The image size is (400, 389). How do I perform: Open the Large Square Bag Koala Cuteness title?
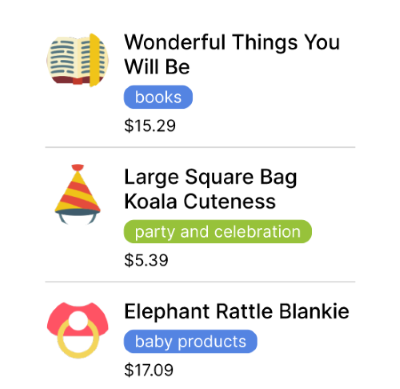click(211, 189)
